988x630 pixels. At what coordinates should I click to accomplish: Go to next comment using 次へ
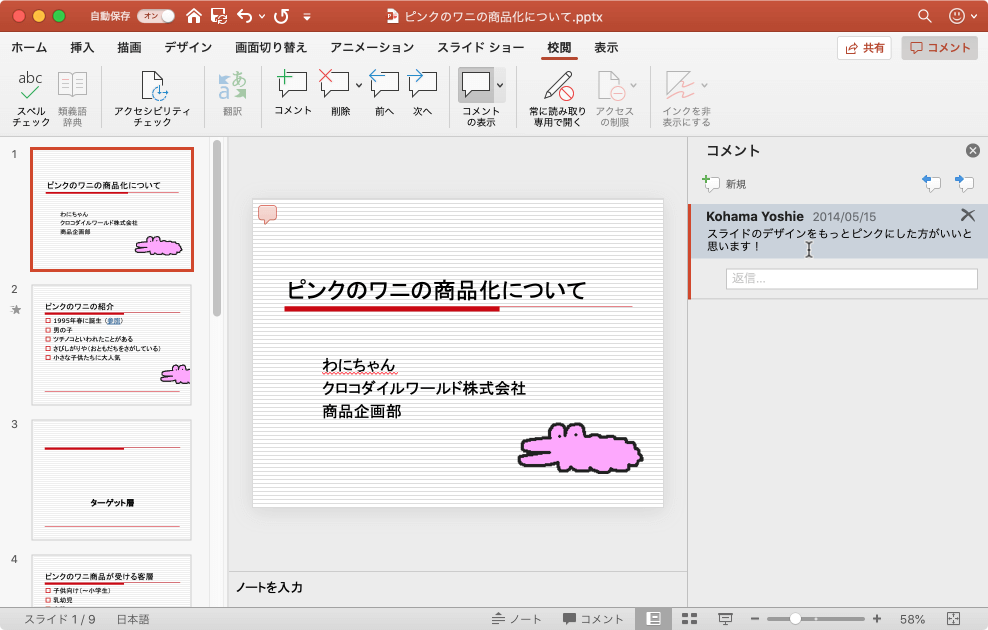tap(423, 96)
